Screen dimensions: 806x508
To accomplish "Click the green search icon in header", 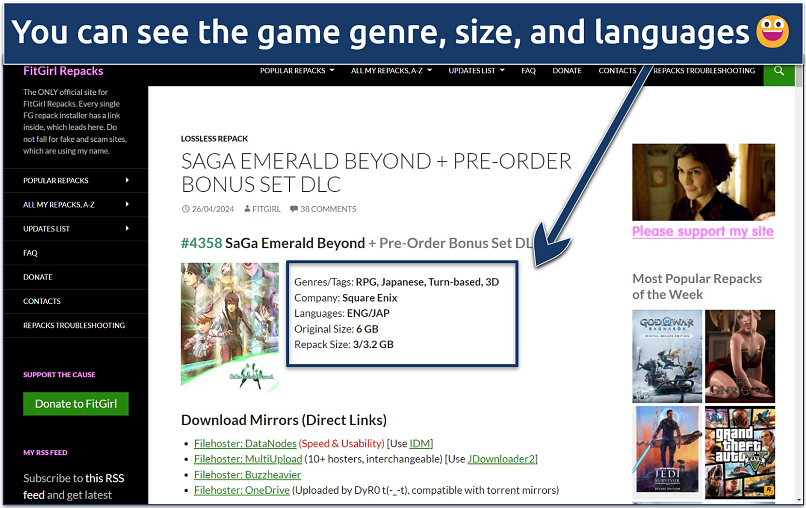I will (x=779, y=71).
